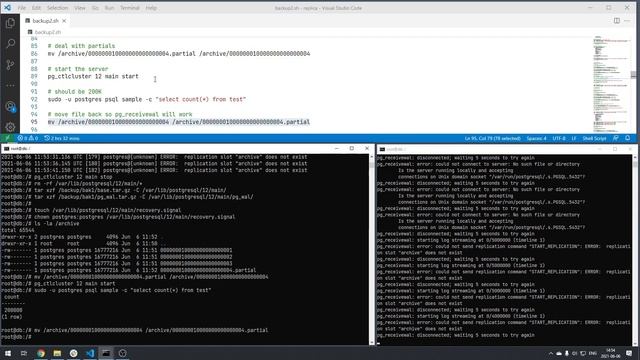The image size is (640, 360).
Task: Click line number 95 in the gutter
Action: [34, 122]
